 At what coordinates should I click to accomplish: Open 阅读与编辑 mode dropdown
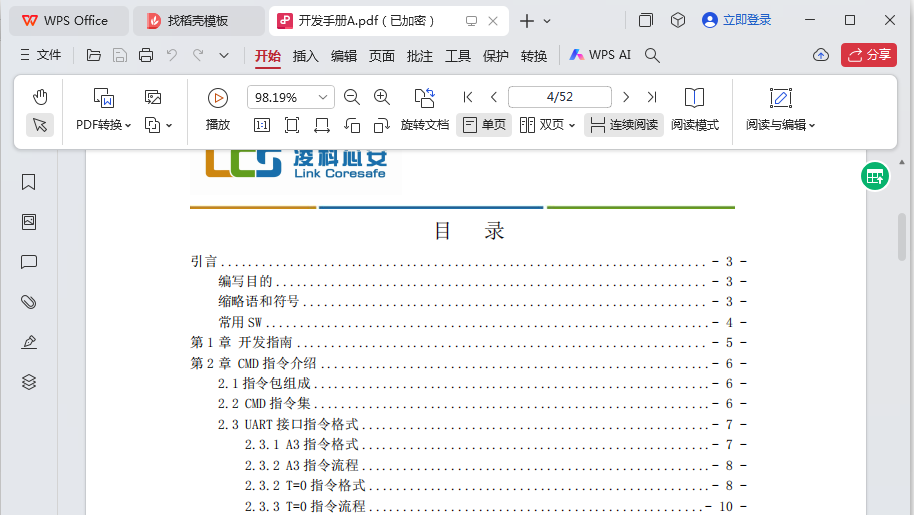[x=781, y=110]
